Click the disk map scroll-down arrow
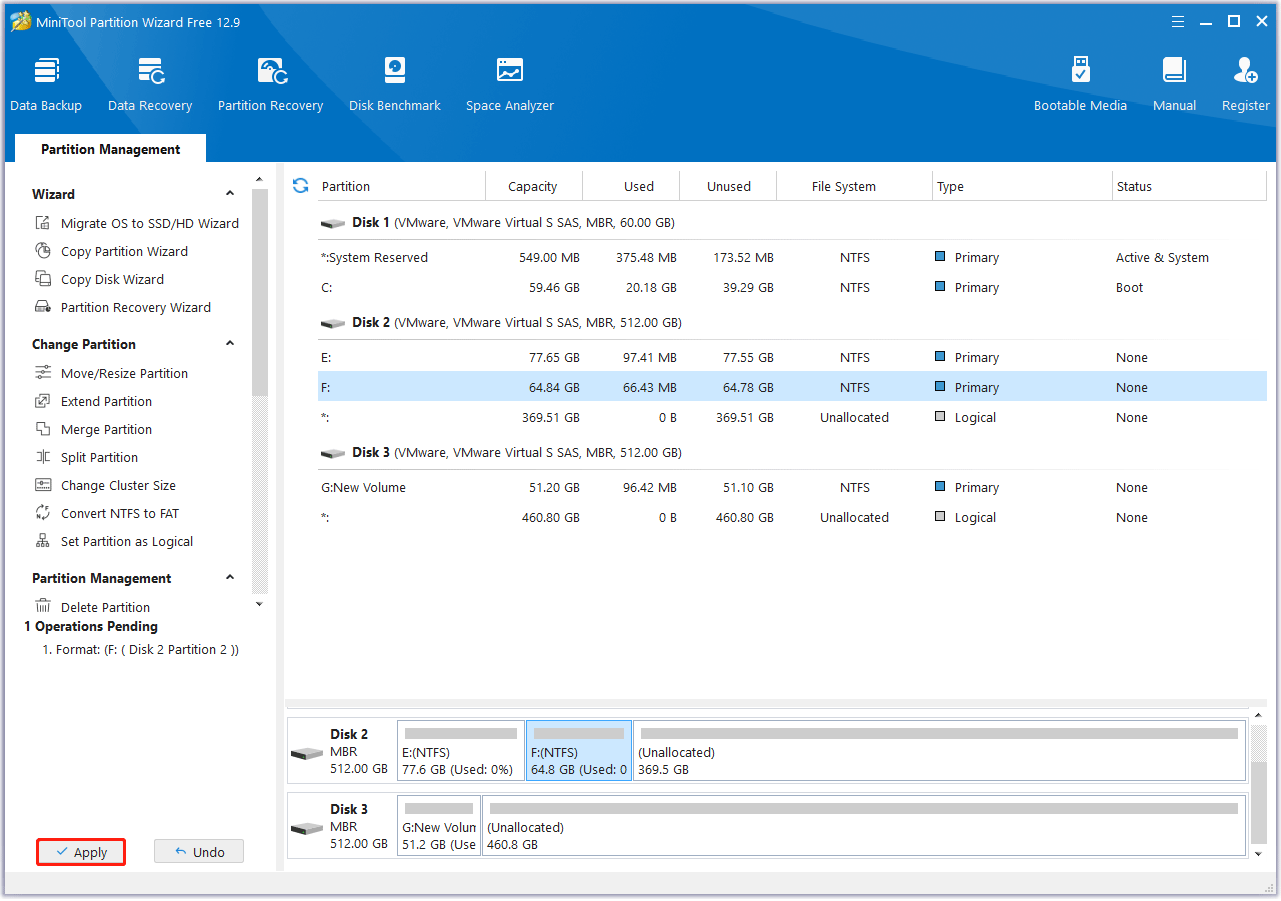 [x=1259, y=854]
